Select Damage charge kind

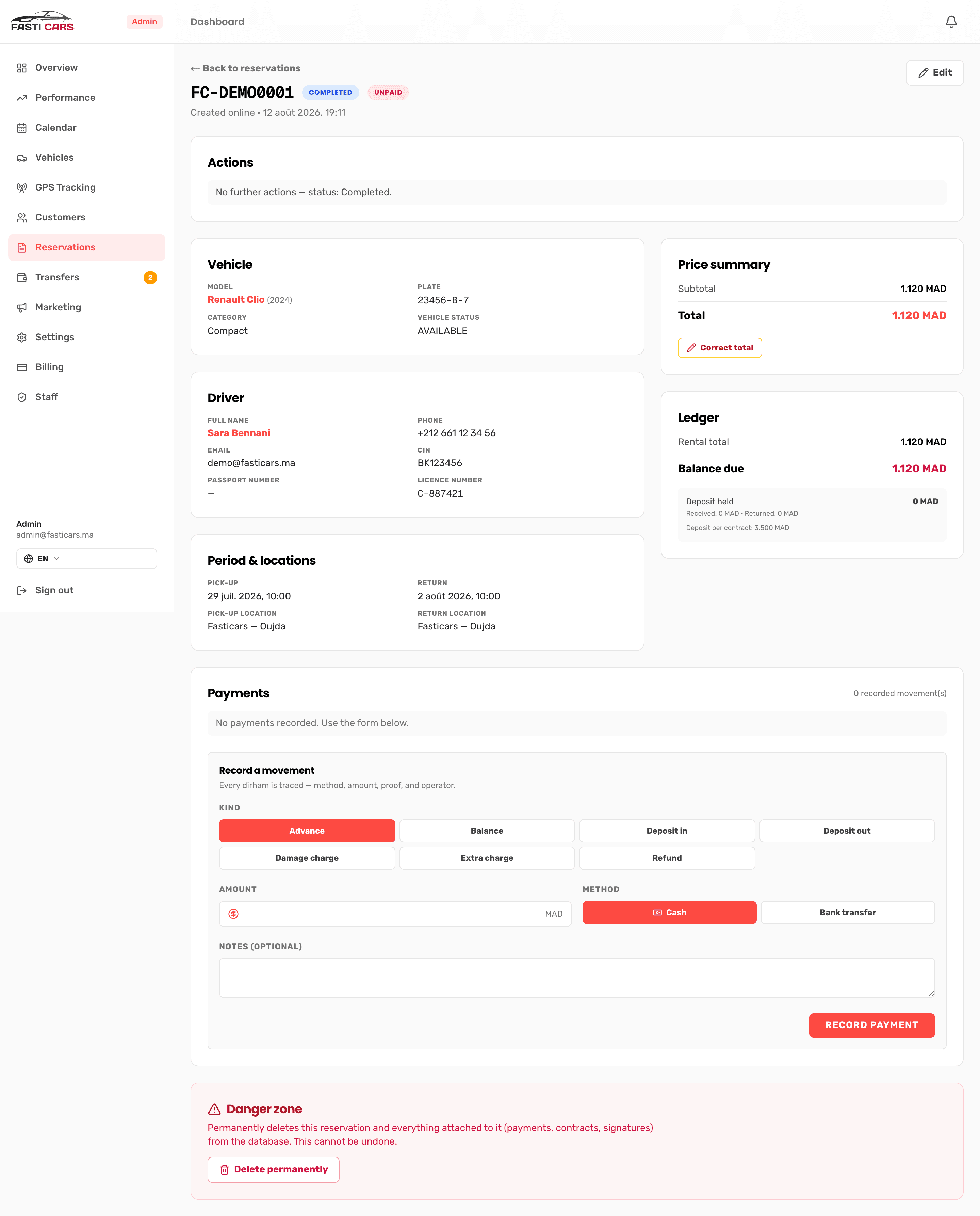pos(307,857)
